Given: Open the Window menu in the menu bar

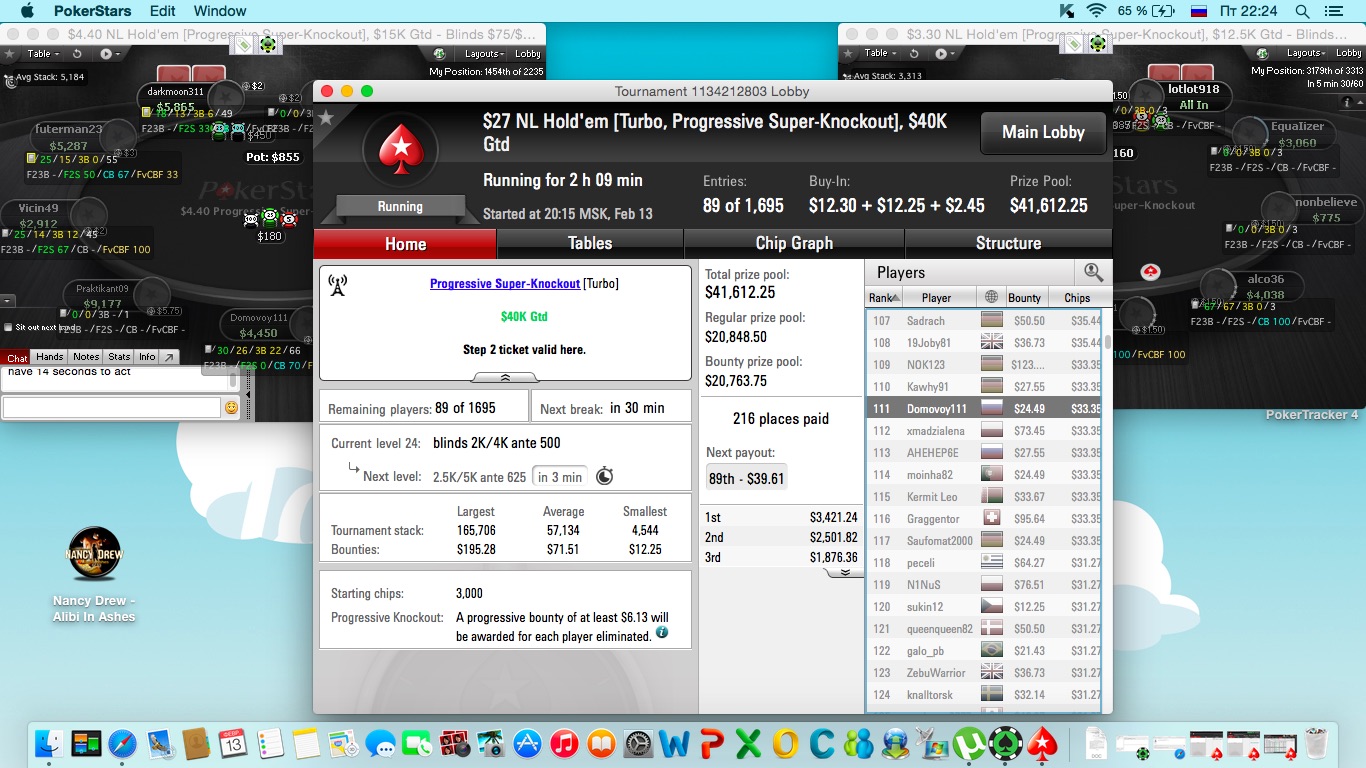Looking at the screenshot, I should (220, 11).
